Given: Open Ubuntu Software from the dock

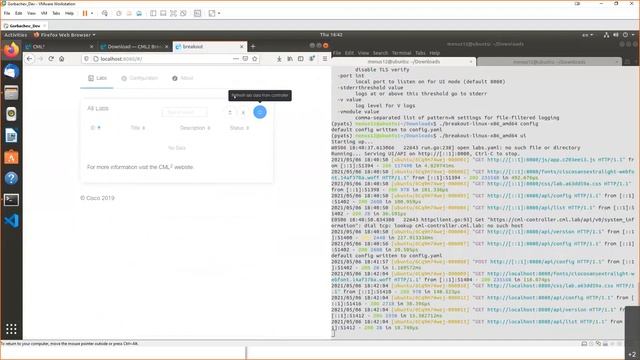Looking at the screenshot, I should click(x=11, y=157).
